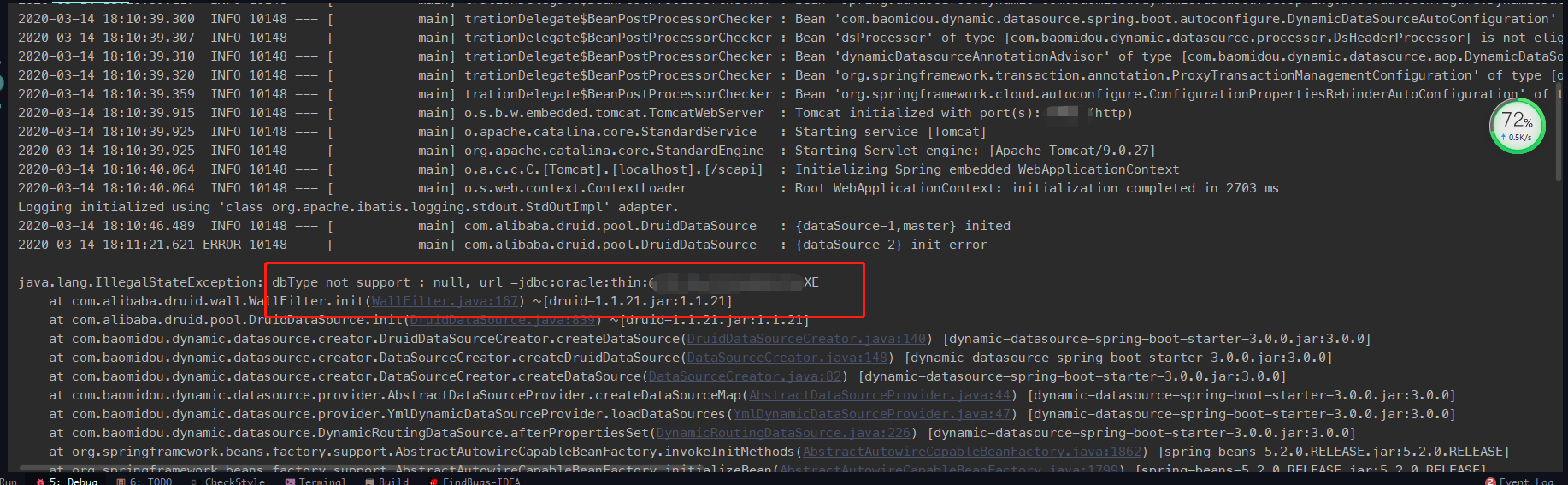The height and width of the screenshot is (485, 1568).
Task: Open DruidDataSource.java:839 stack trace link
Action: click(502, 320)
